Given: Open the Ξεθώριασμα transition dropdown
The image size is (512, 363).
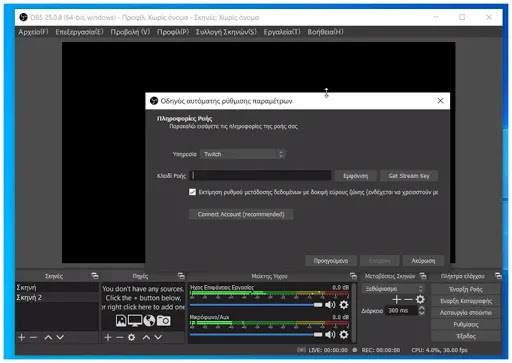Looking at the screenshot, I should click(393, 289).
